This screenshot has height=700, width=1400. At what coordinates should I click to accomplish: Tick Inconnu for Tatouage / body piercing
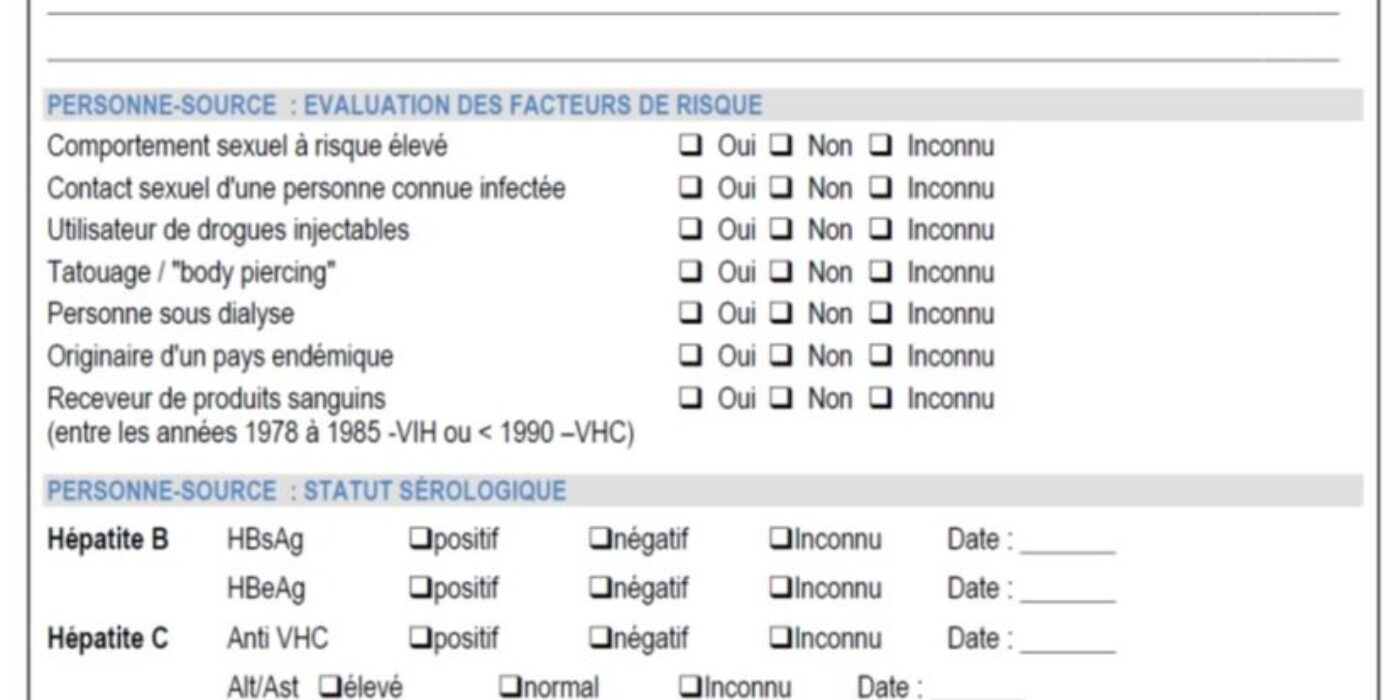[x=880, y=273]
